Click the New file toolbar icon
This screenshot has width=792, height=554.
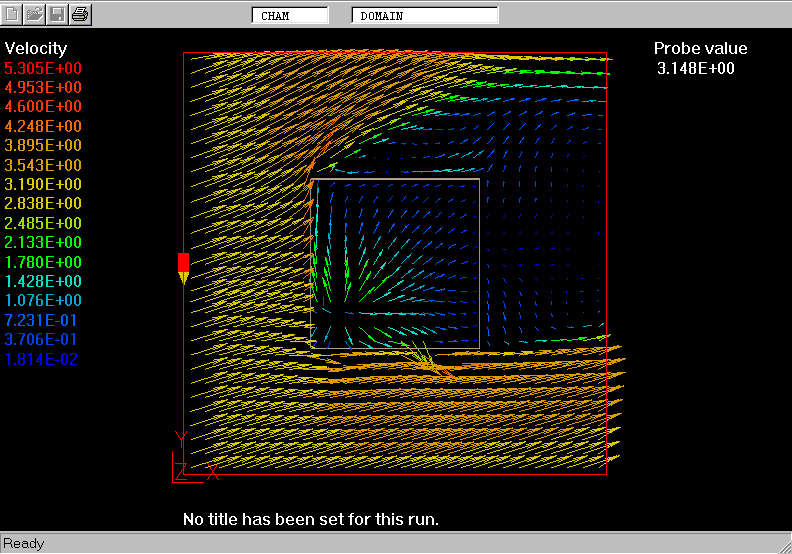coord(13,15)
